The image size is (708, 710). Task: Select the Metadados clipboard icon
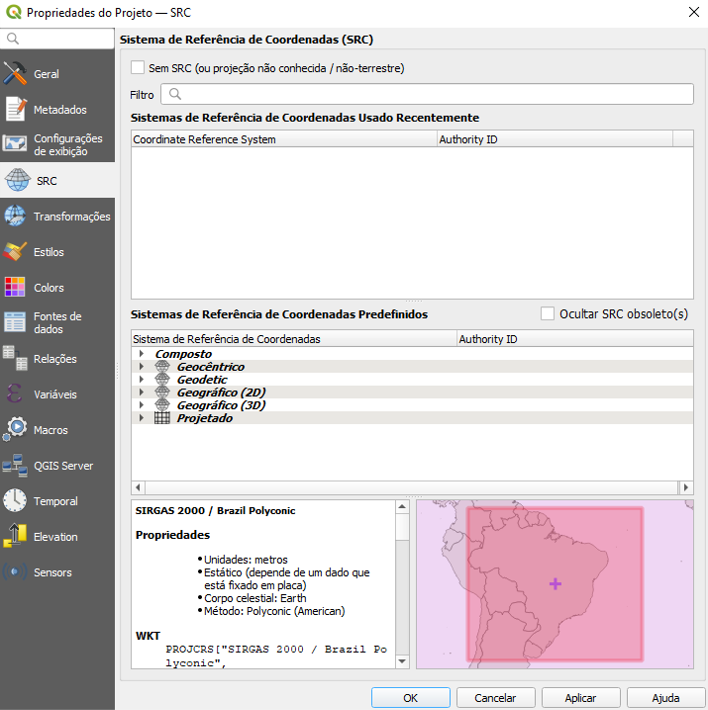16,109
